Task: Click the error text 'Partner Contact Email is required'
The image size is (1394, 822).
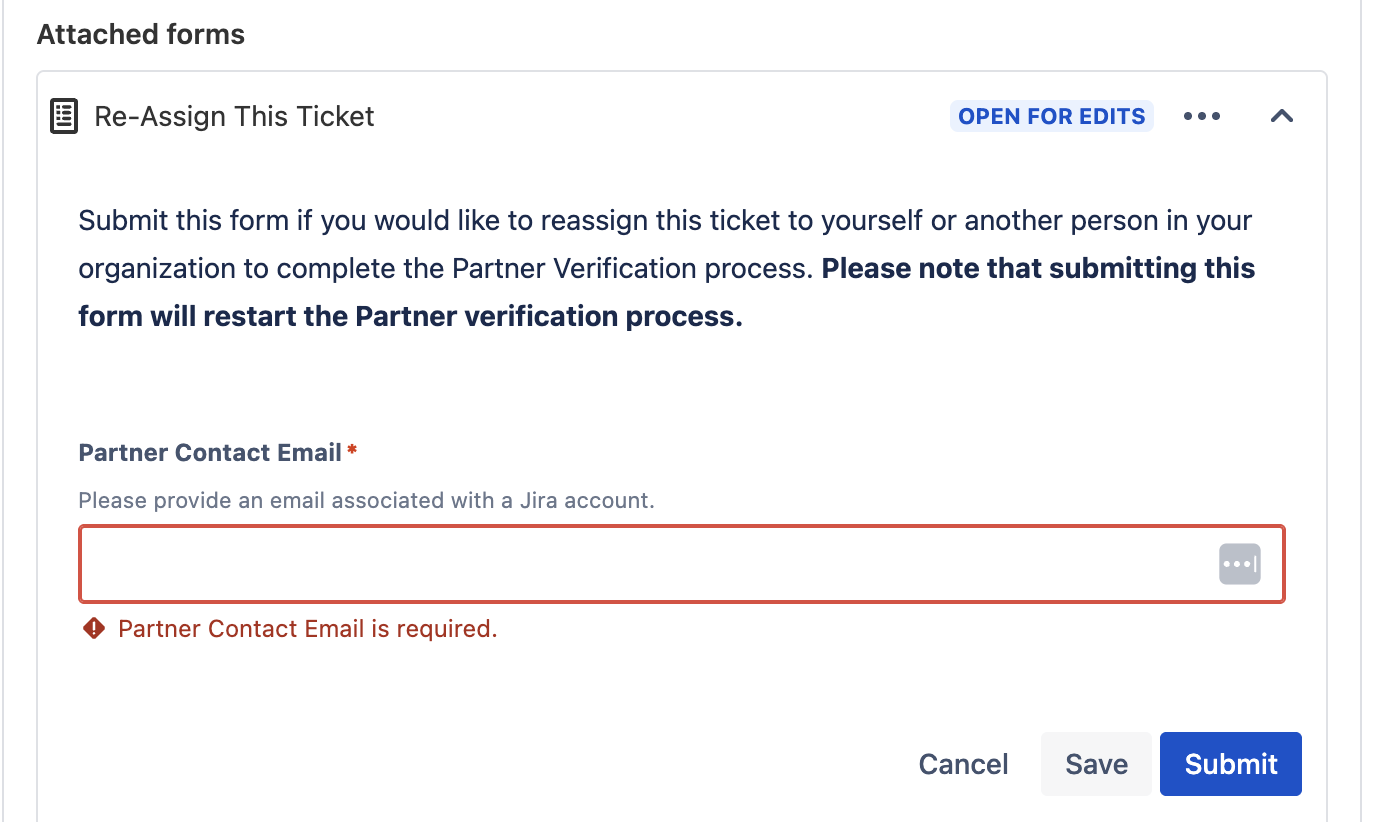Action: pos(307,628)
